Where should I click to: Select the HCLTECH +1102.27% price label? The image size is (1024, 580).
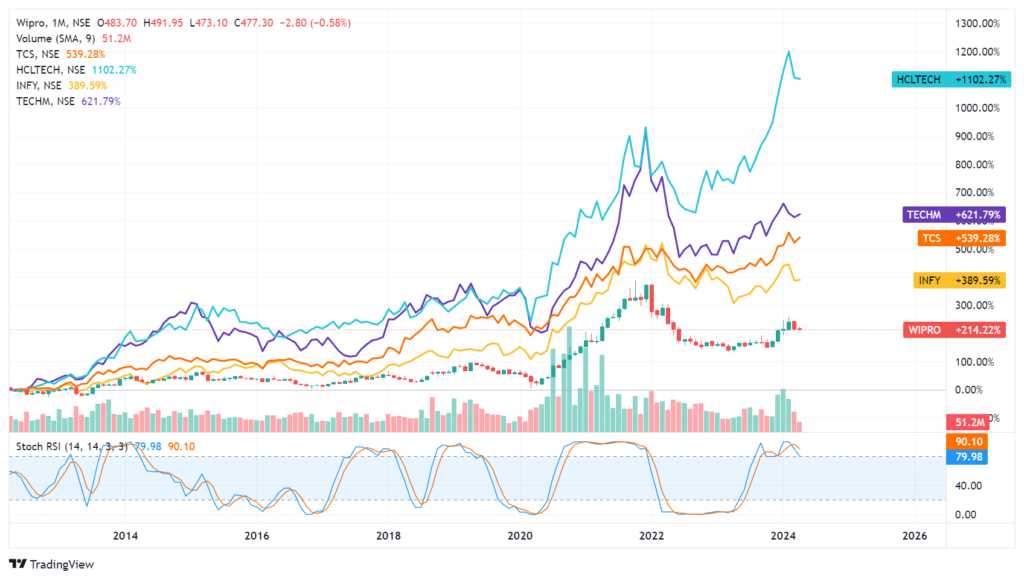click(952, 80)
